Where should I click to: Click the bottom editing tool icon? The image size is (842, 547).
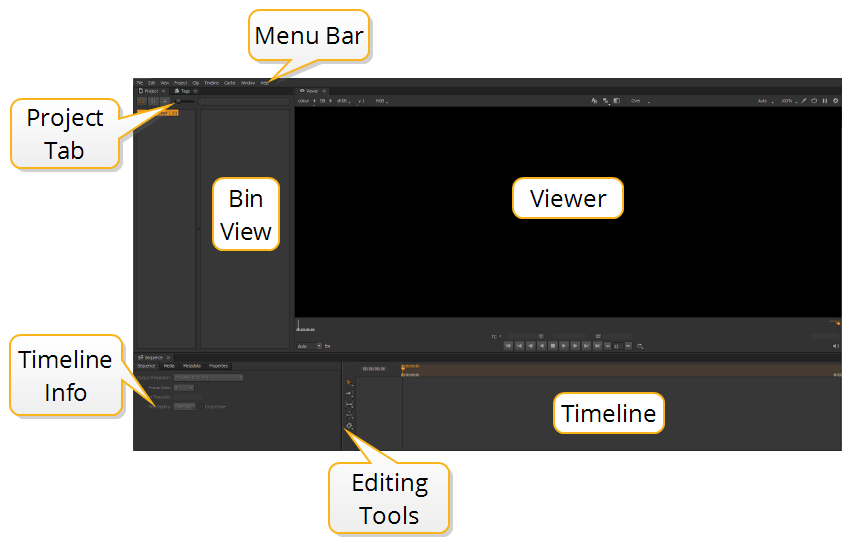click(349, 427)
